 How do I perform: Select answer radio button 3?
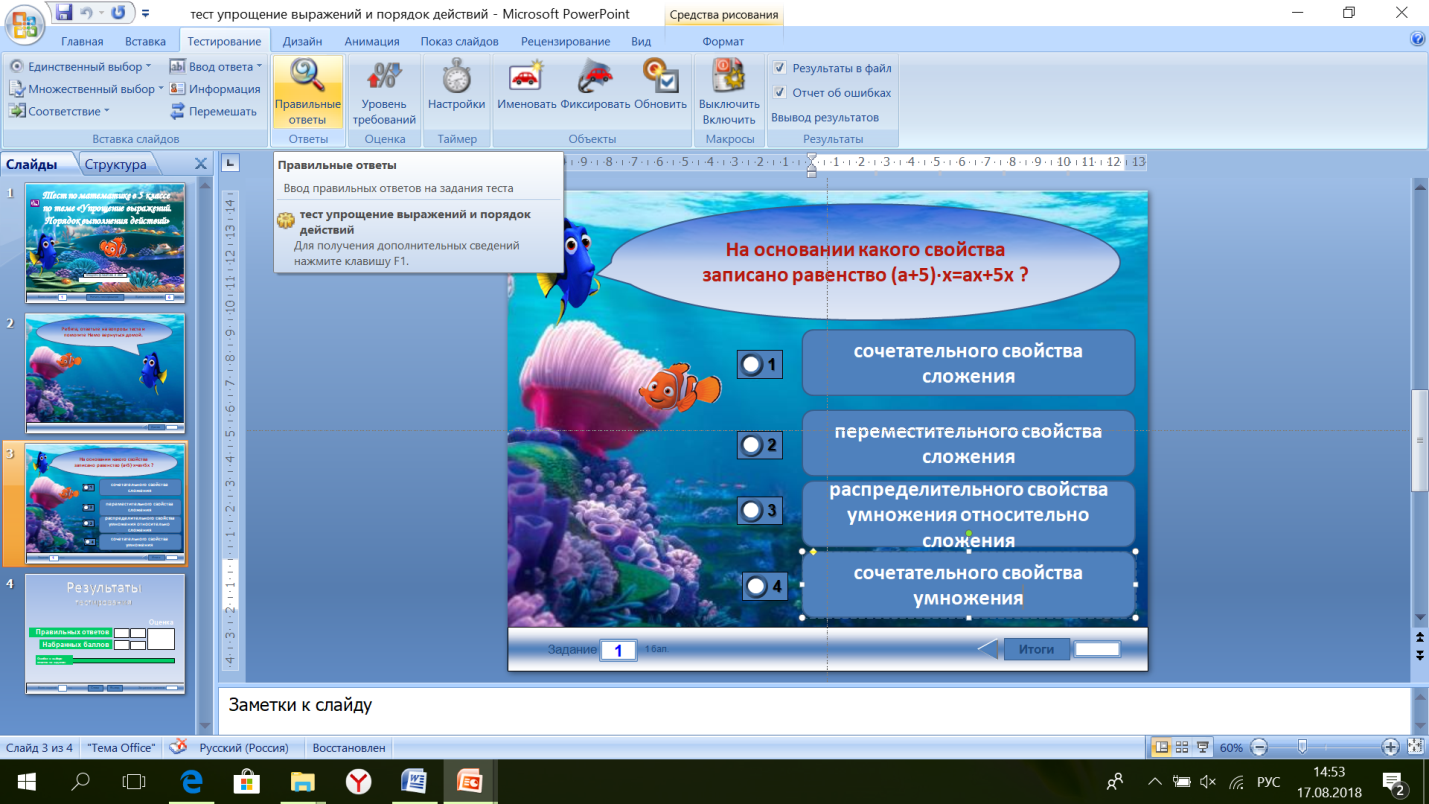(751, 511)
